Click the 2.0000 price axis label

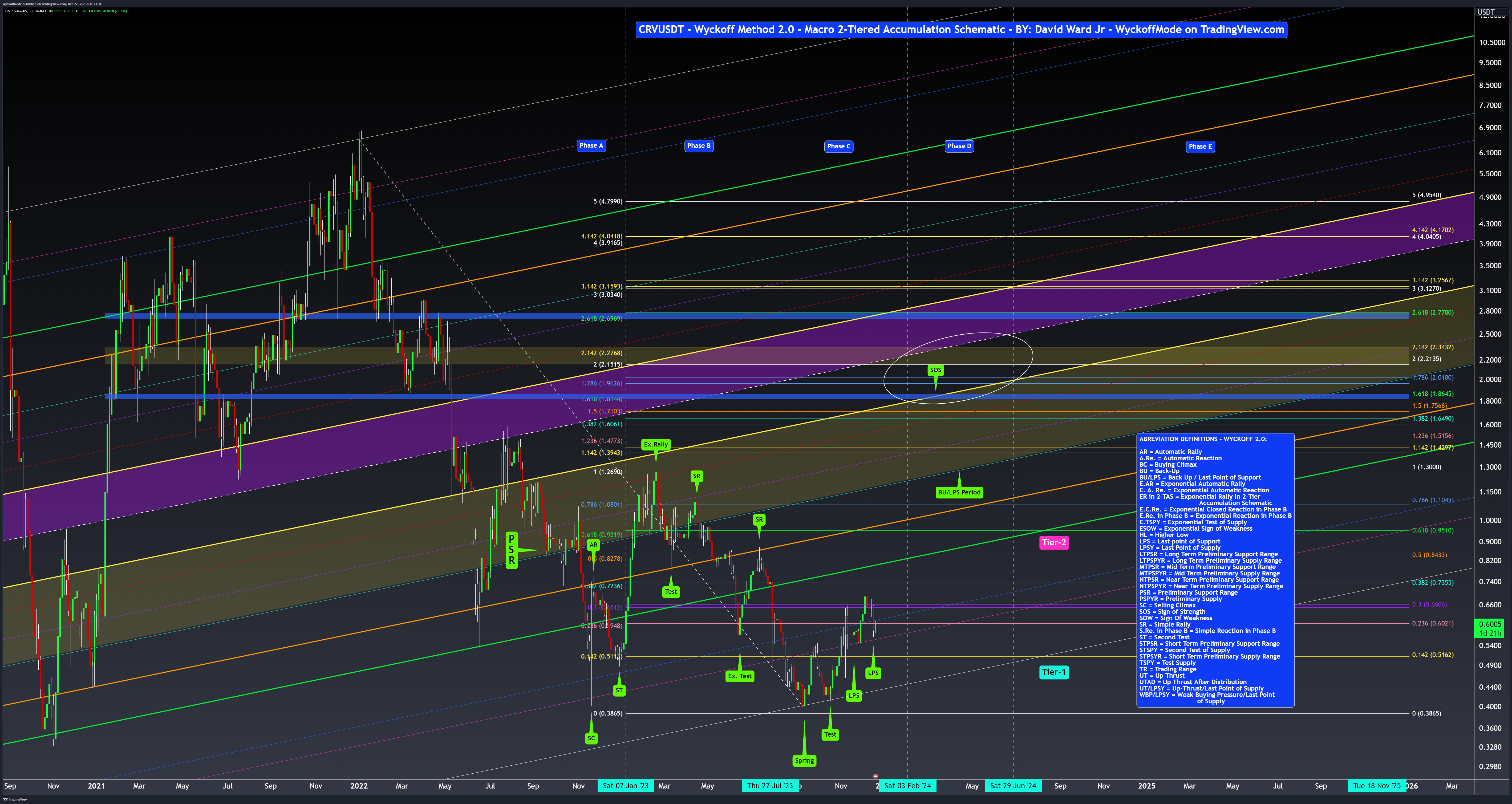tap(1490, 379)
